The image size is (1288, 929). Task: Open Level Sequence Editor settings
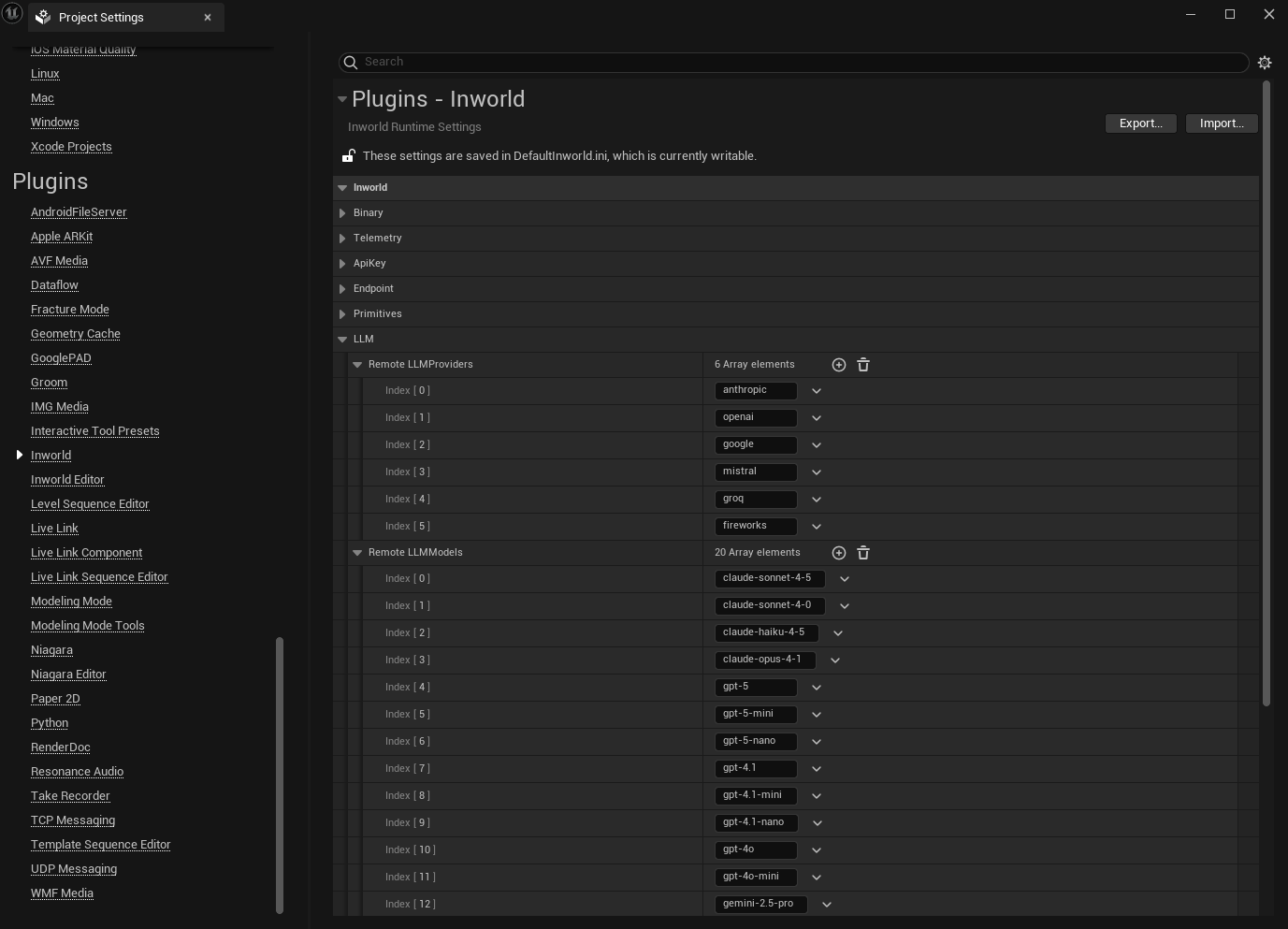coord(90,504)
